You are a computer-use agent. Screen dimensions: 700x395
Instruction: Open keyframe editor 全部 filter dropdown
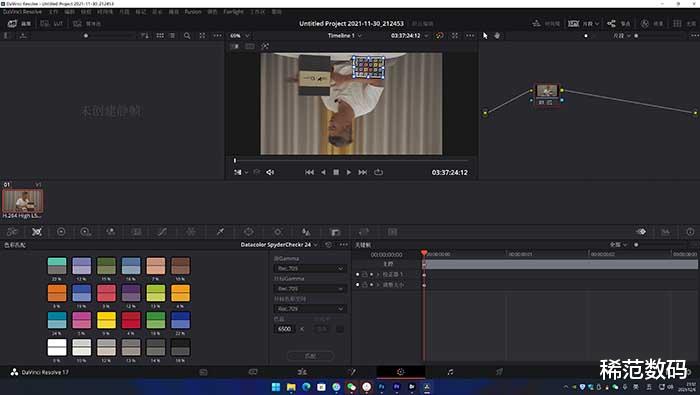(x=618, y=245)
